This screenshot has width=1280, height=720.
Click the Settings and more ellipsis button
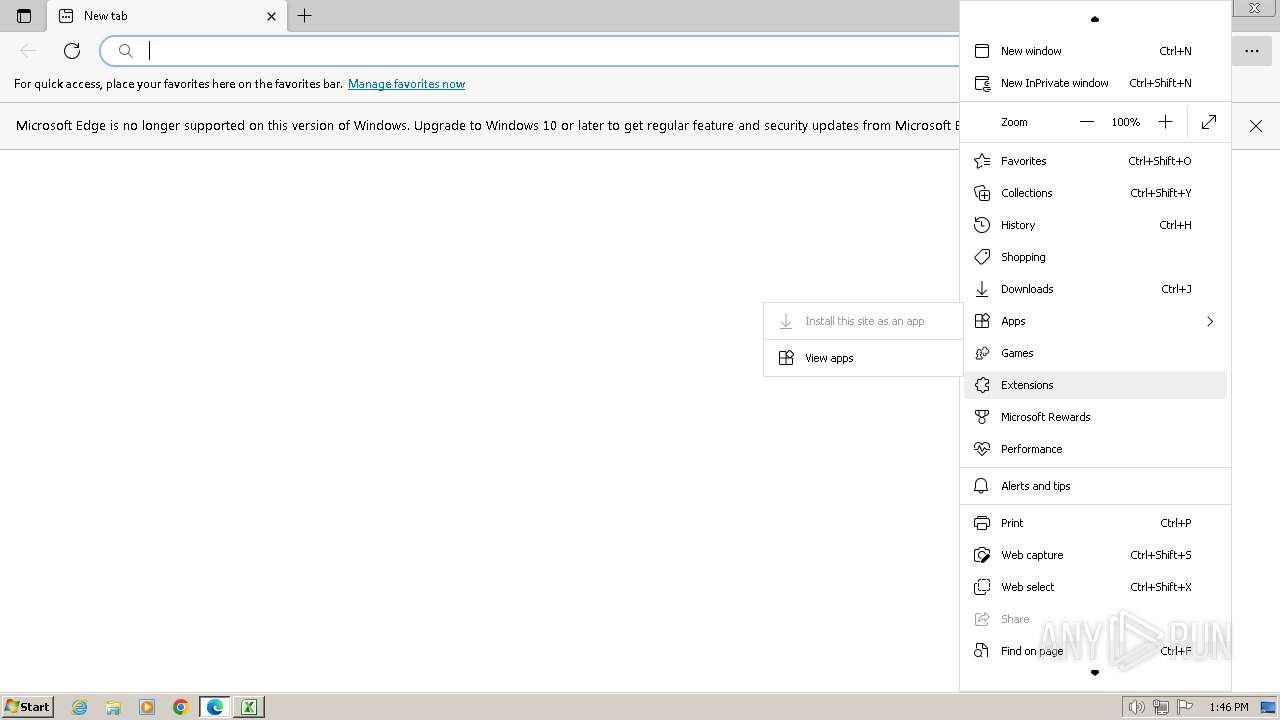tap(1252, 51)
